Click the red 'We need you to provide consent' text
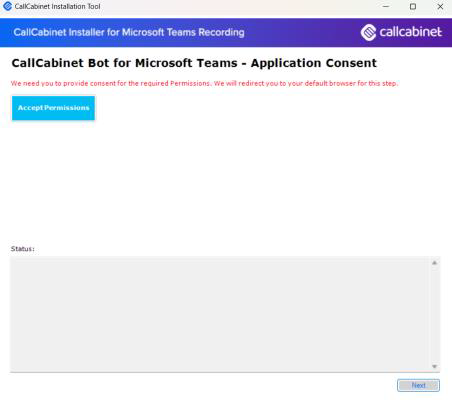This screenshot has height=400, width=452. click(x=204, y=83)
